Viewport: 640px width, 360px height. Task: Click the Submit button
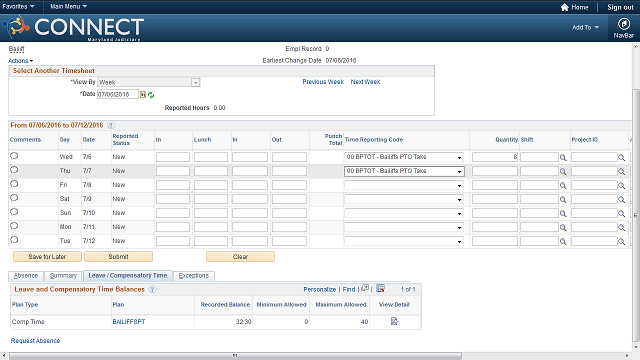118,257
